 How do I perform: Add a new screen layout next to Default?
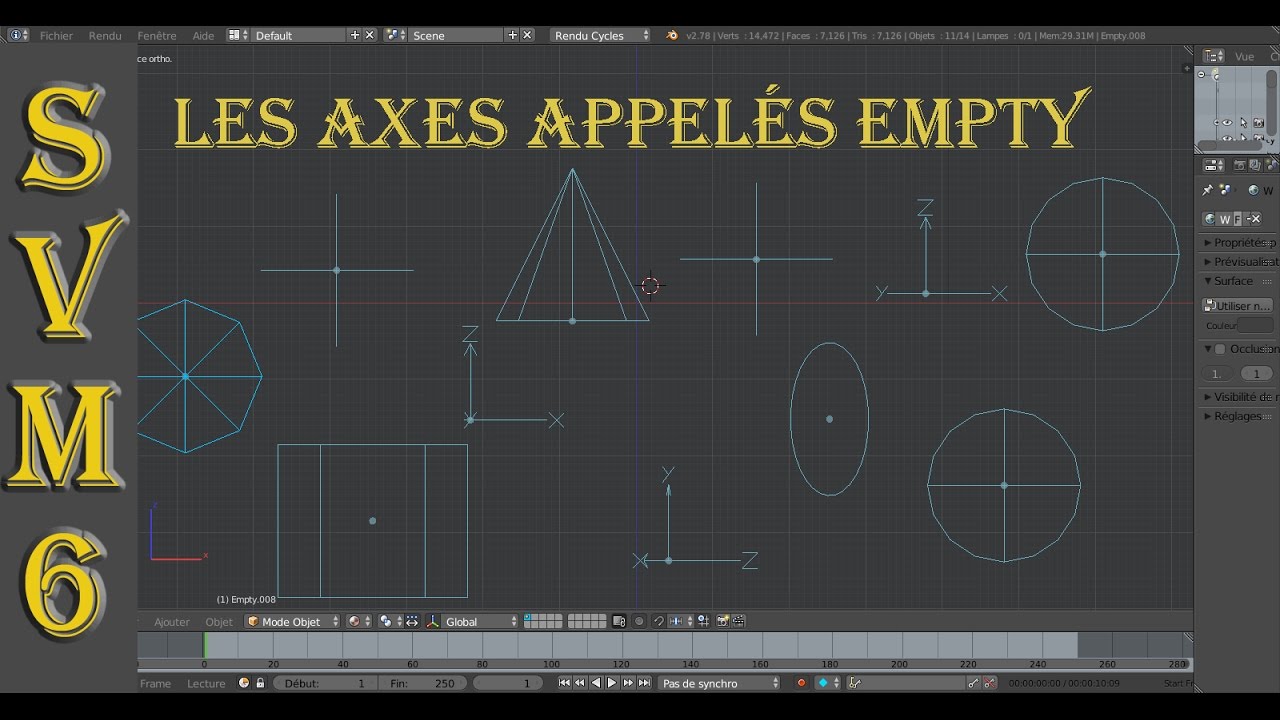tap(354, 35)
